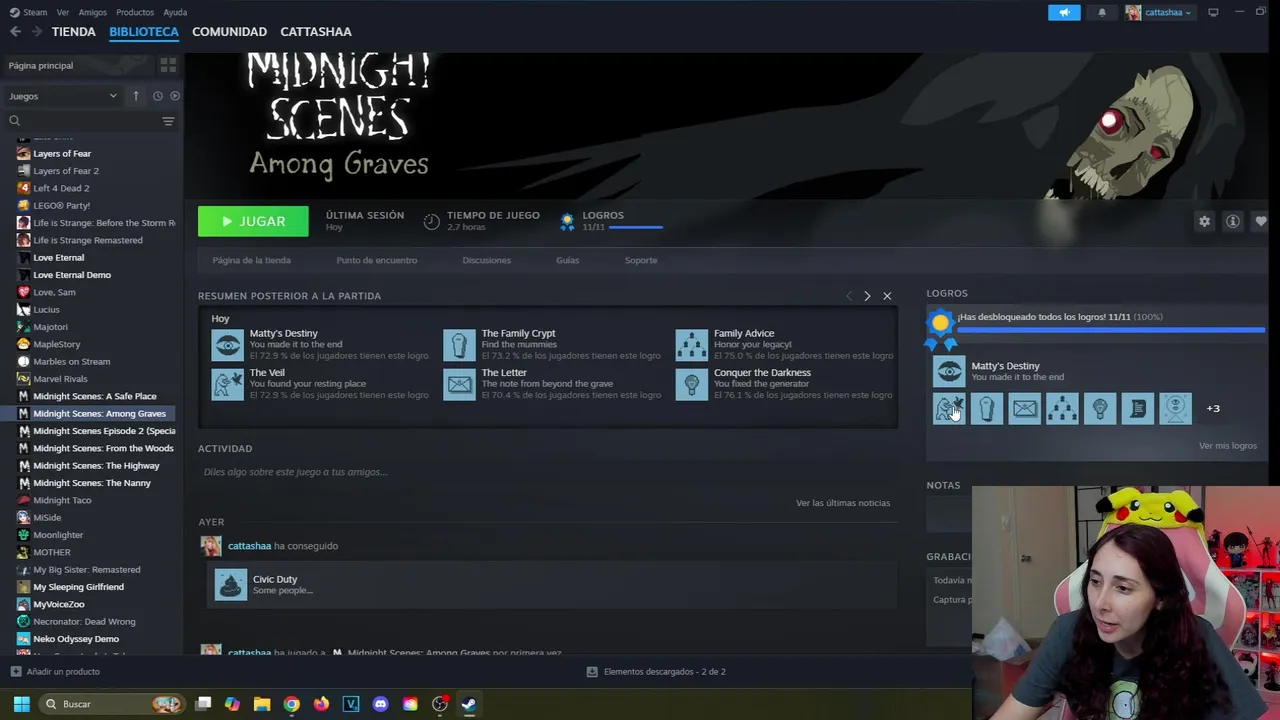Open the Productos menu
The image size is (1280, 720).
point(135,12)
